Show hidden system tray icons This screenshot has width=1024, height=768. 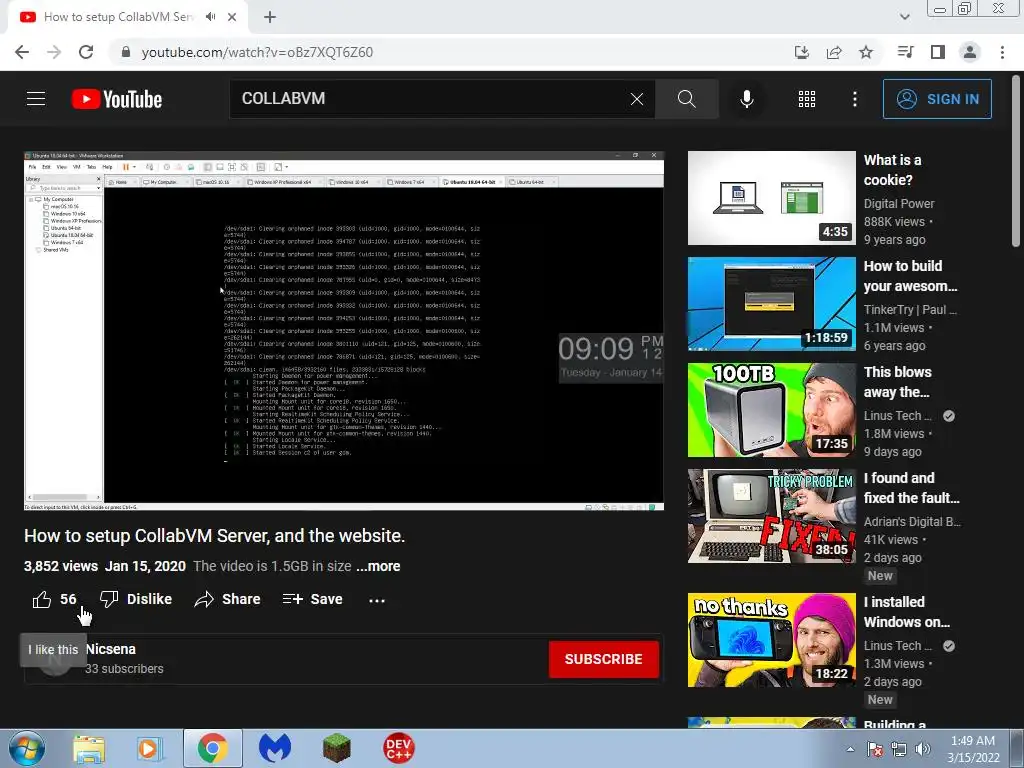coord(850,750)
